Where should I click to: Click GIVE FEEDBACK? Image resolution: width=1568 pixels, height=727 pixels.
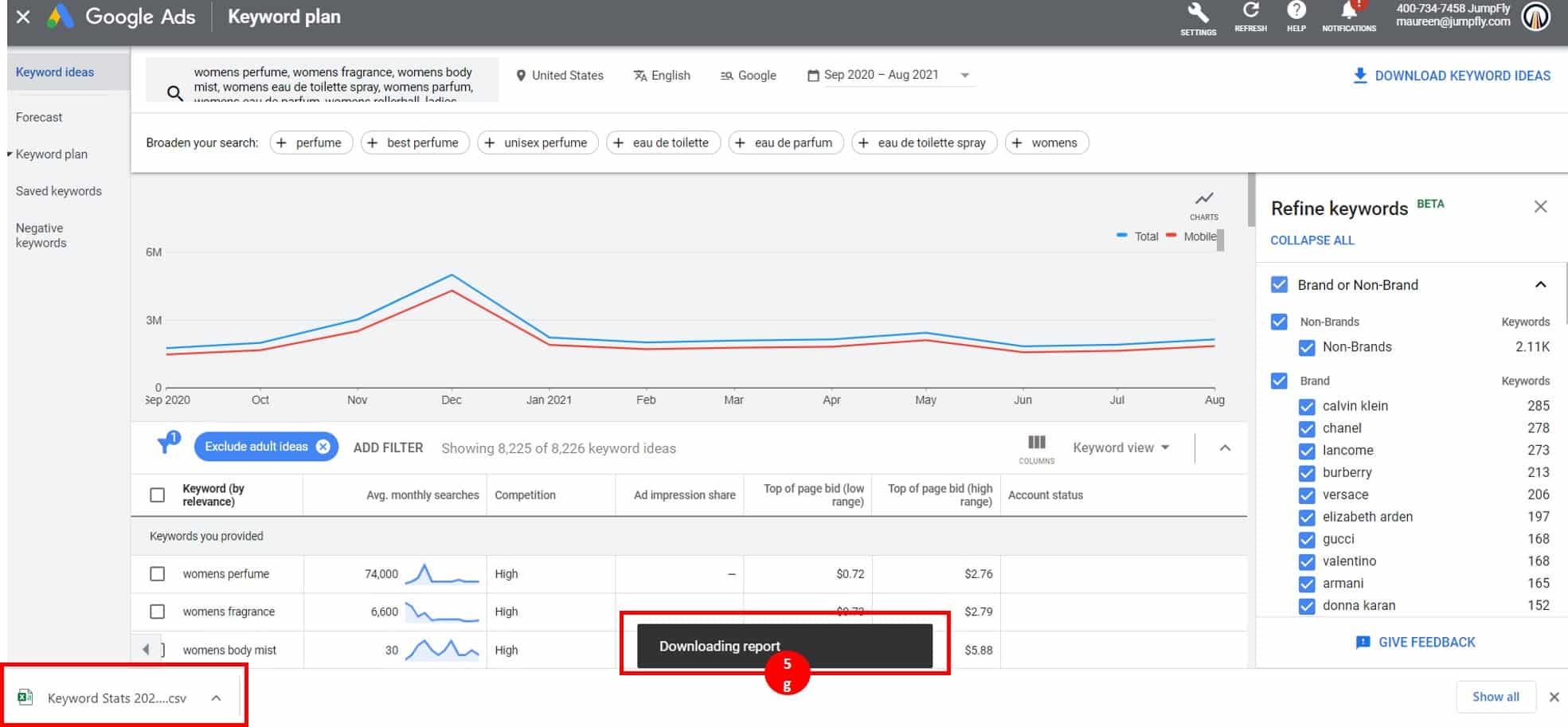[1415, 642]
